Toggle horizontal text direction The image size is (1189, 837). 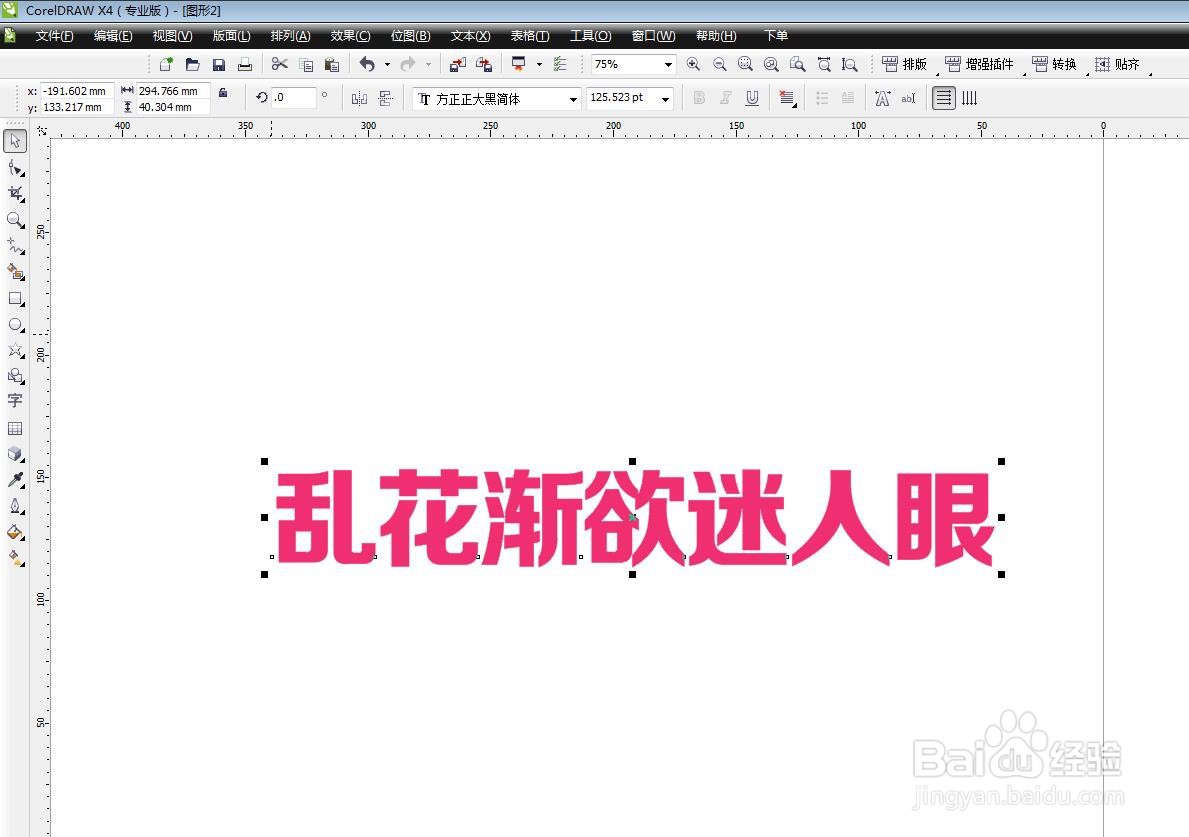coord(943,98)
